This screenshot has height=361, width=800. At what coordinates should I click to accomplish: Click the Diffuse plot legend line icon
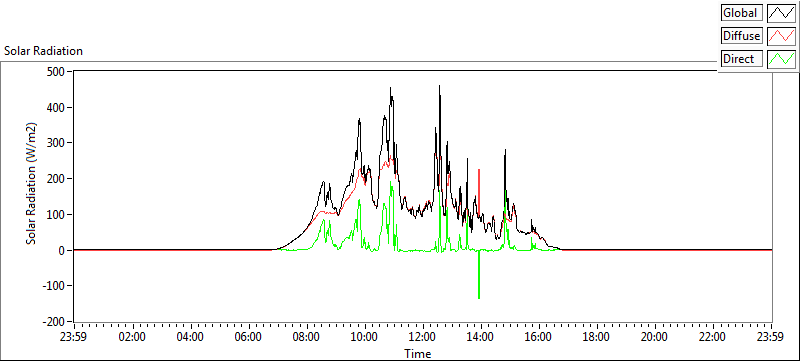(x=782, y=36)
